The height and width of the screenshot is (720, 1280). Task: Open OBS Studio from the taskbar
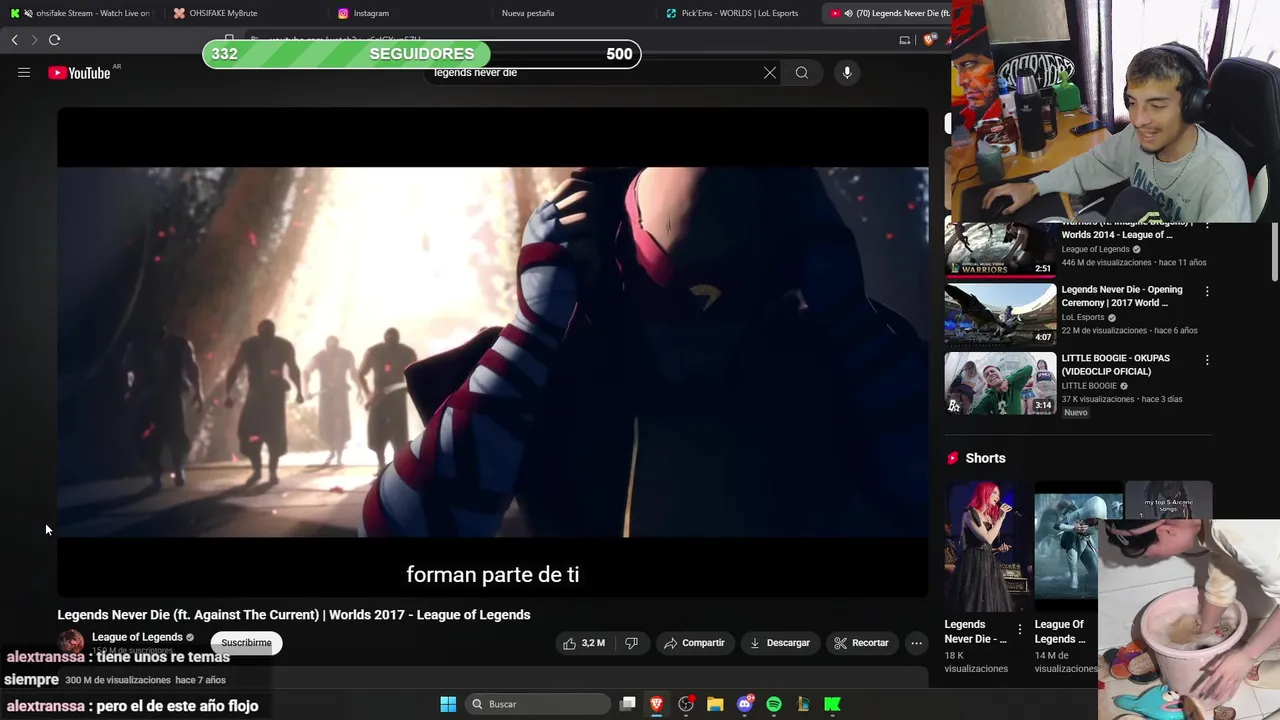[x=686, y=704]
